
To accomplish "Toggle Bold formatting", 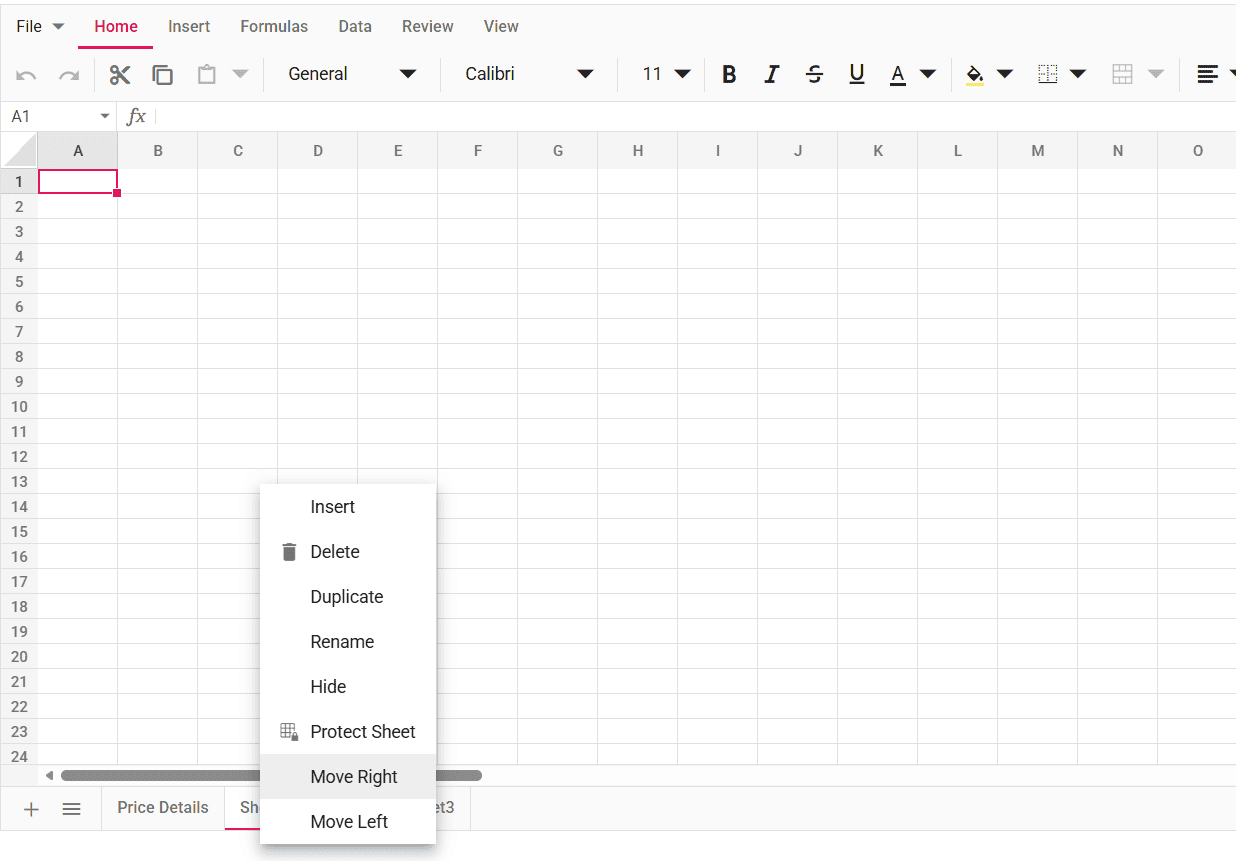I will [x=730, y=74].
